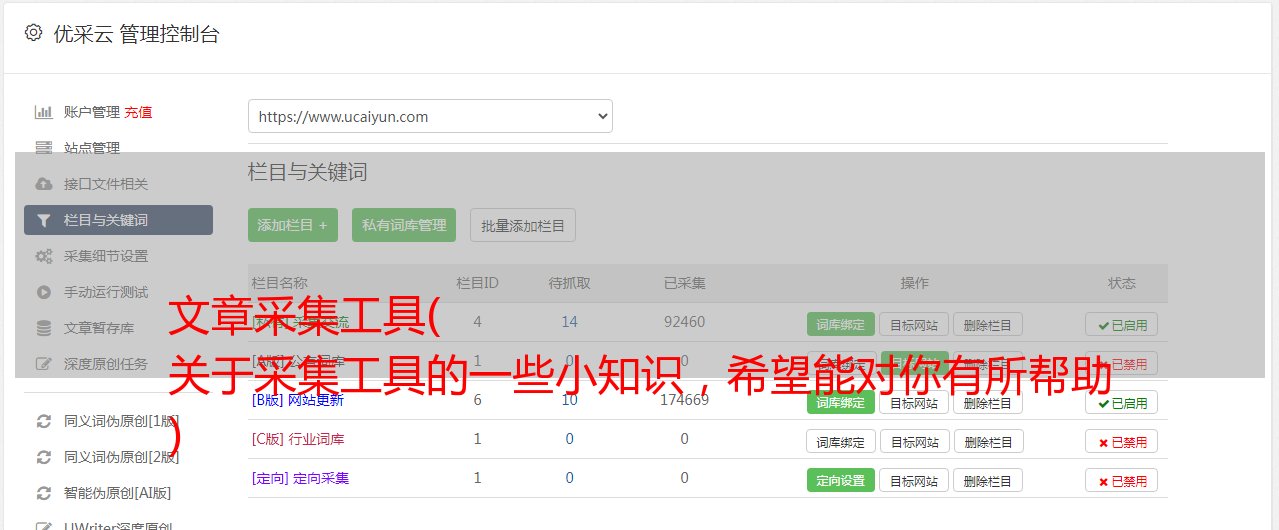The image size is (1279, 530).
Task: Click the 待抓取 column header
Action: (x=570, y=283)
